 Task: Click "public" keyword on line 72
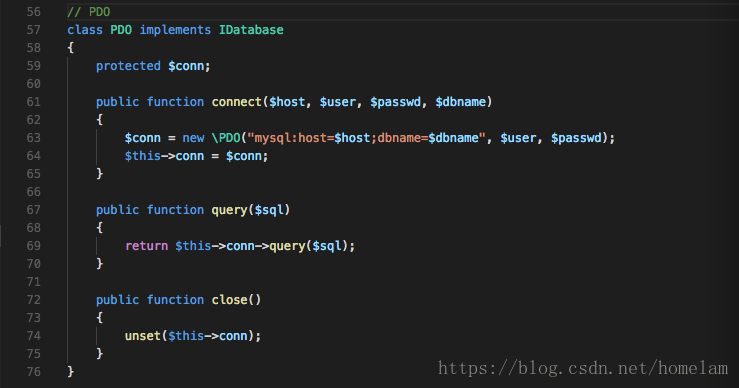117,300
